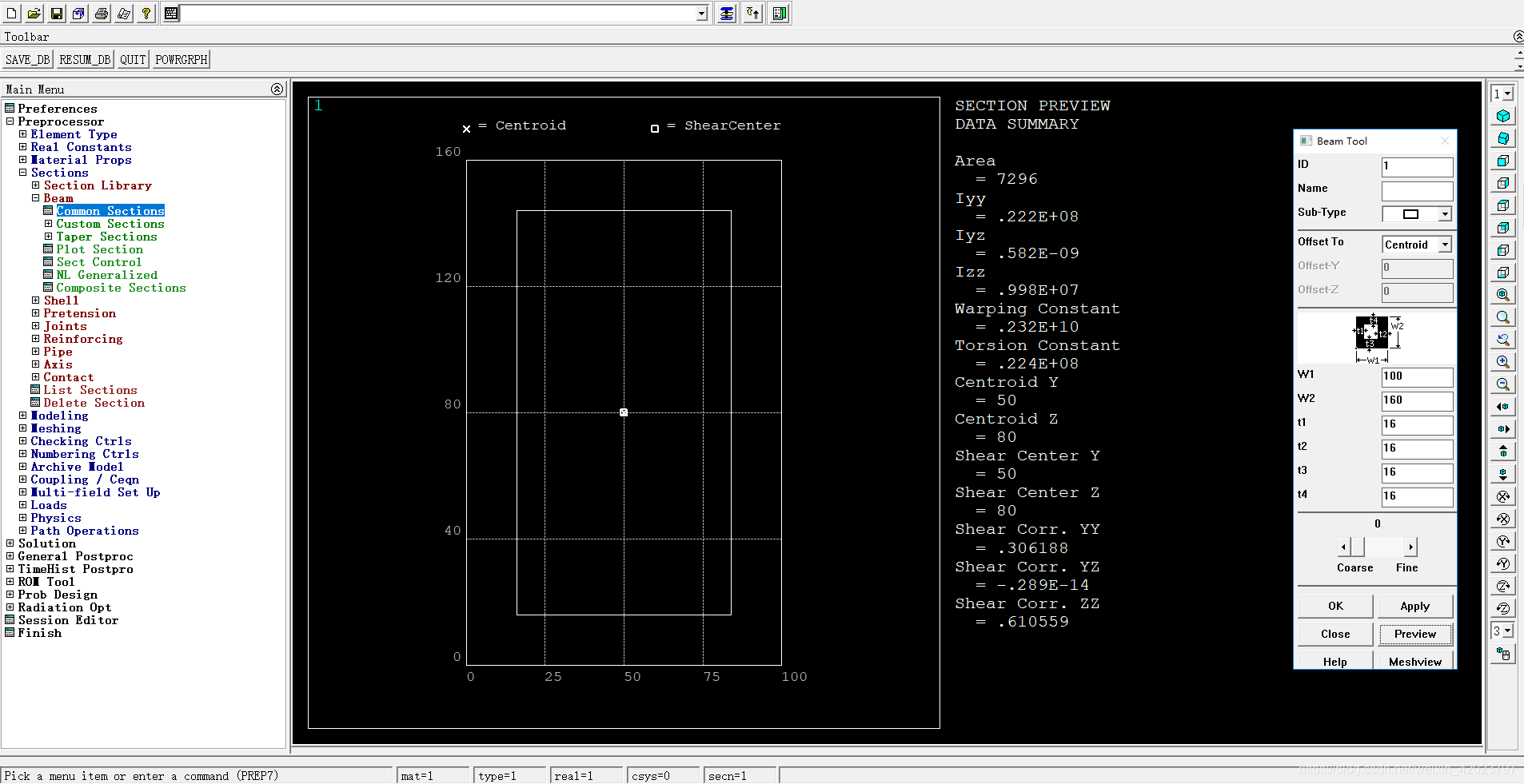Click Apply in the Beam Tool dialog
Viewport: 1524px width, 784px height.
1414,606
